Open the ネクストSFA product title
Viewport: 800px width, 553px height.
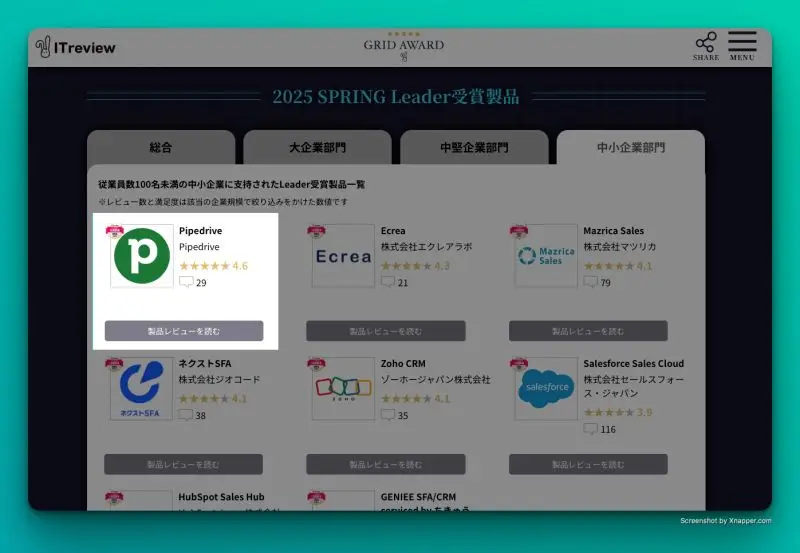pyautogui.click(x=205, y=363)
